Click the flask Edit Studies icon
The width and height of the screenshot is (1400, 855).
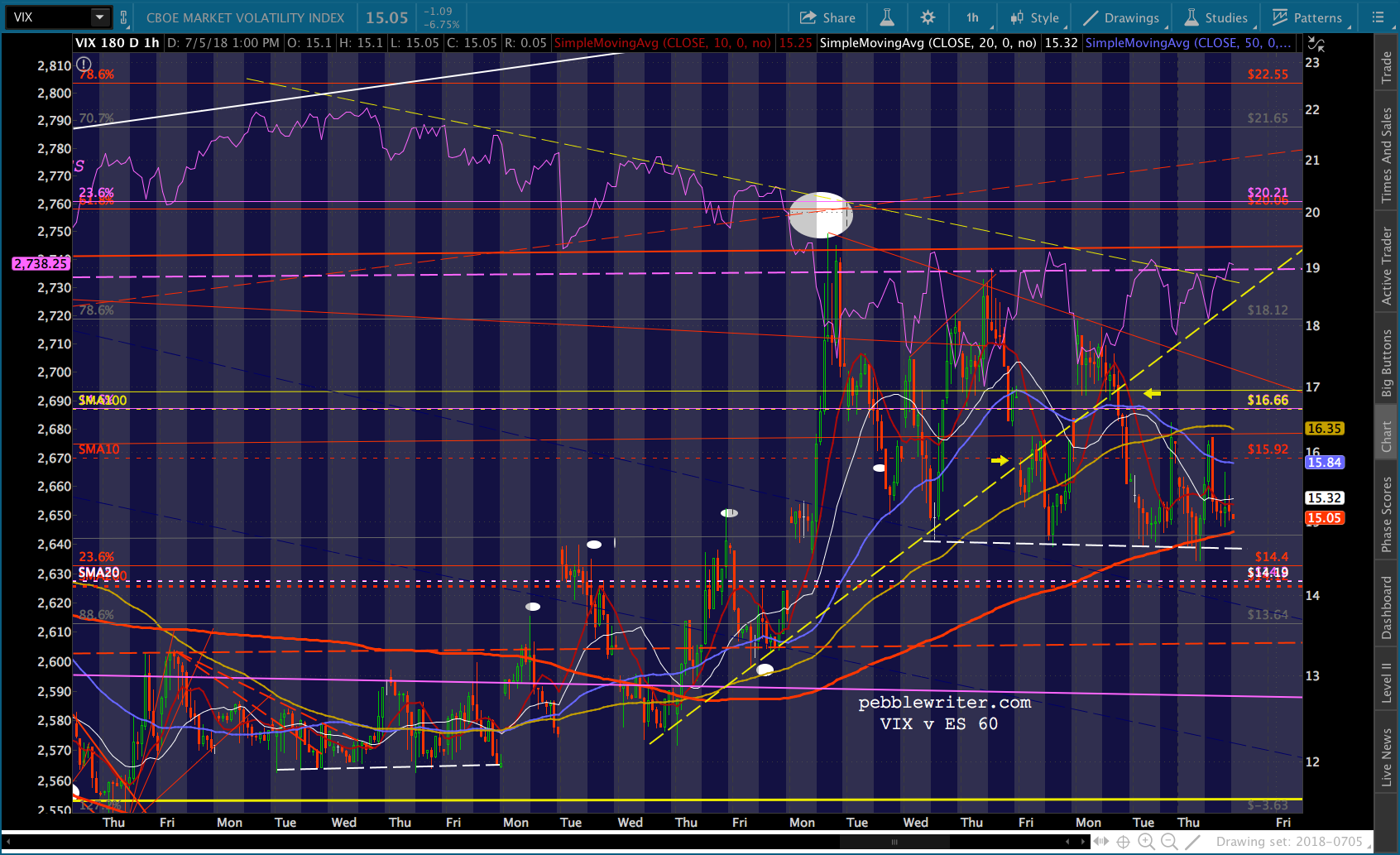tap(886, 17)
